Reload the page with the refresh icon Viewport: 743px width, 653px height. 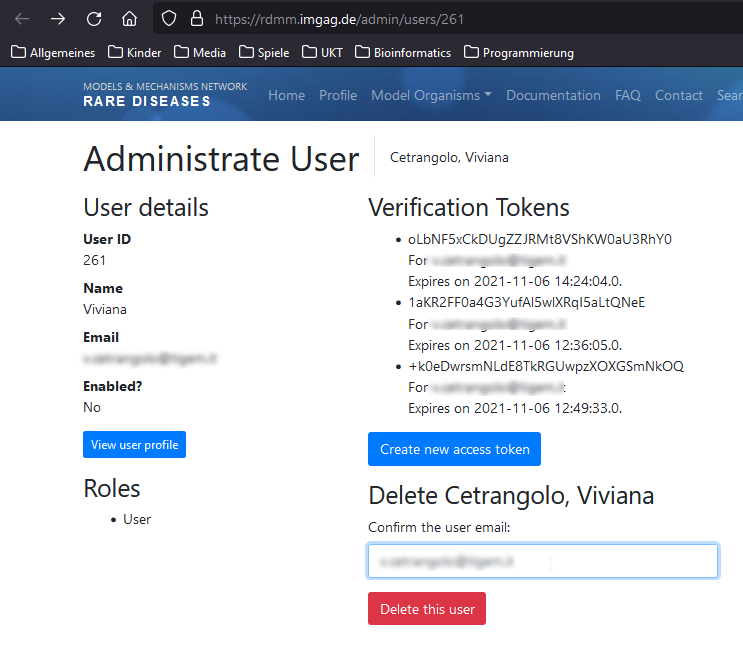[94, 19]
